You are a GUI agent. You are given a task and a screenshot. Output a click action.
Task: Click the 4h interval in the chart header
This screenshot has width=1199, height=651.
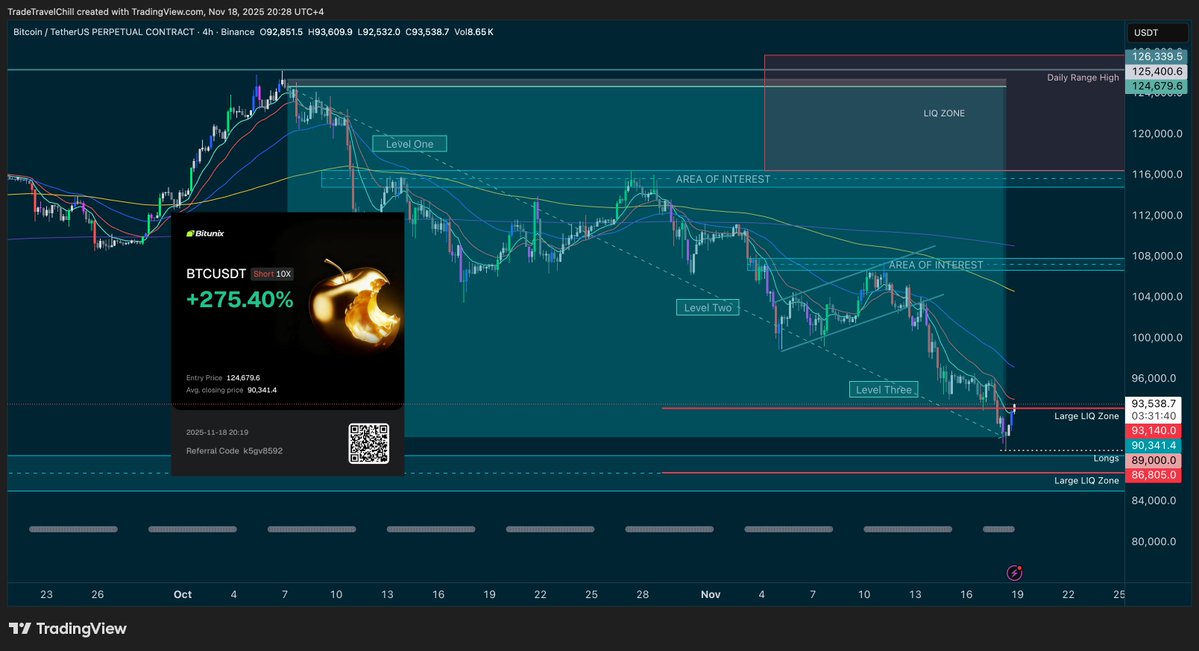pos(208,32)
